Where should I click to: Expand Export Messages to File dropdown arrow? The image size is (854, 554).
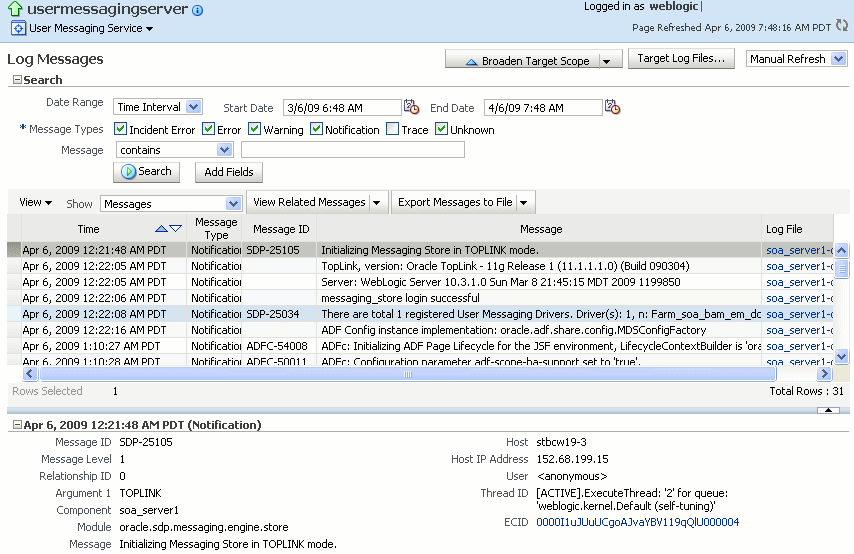(x=523, y=203)
